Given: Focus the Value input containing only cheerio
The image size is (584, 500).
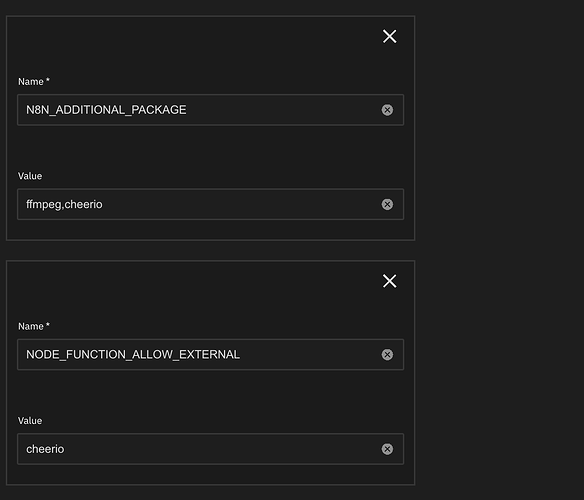Looking at the screenshot, I should click(x=210, y=449).
